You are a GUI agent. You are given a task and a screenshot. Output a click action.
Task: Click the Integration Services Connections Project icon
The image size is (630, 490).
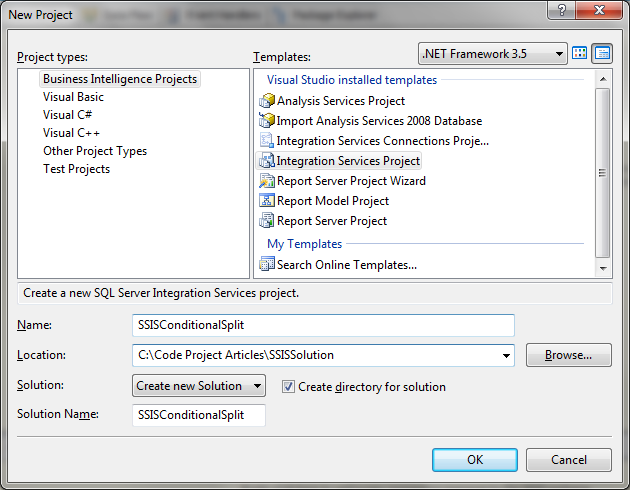click(267, 141)
